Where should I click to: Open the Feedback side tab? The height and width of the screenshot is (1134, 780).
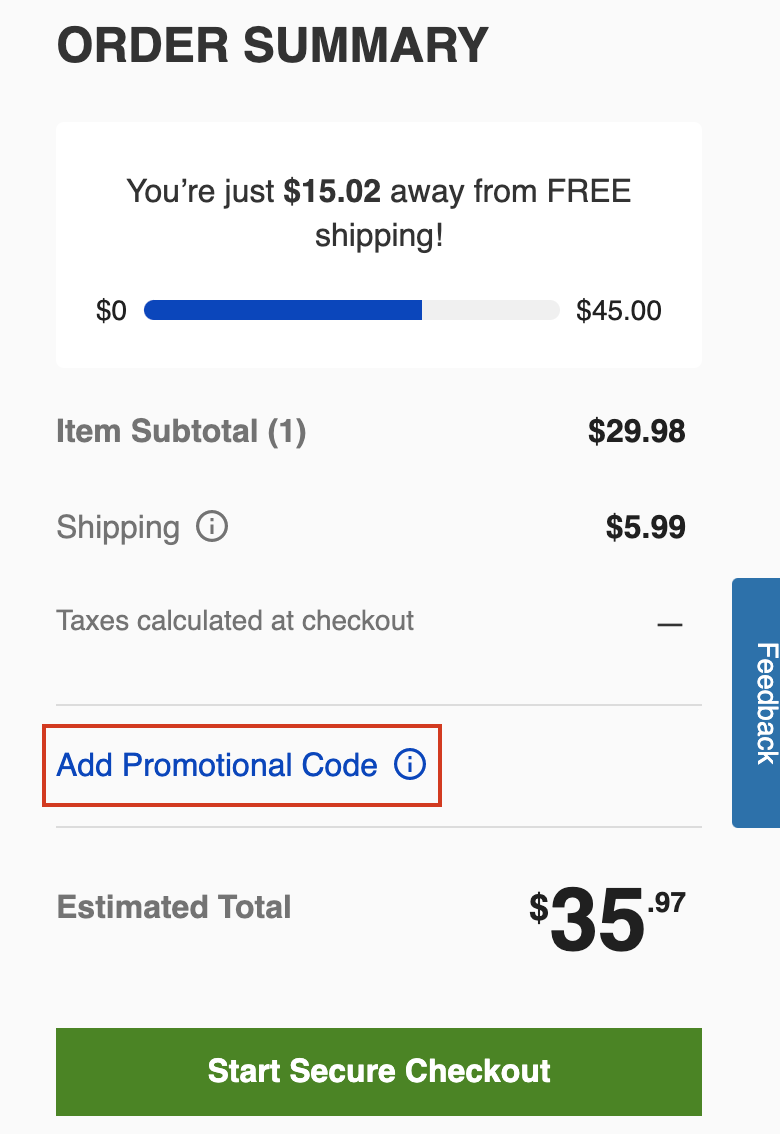pos(757,702)
